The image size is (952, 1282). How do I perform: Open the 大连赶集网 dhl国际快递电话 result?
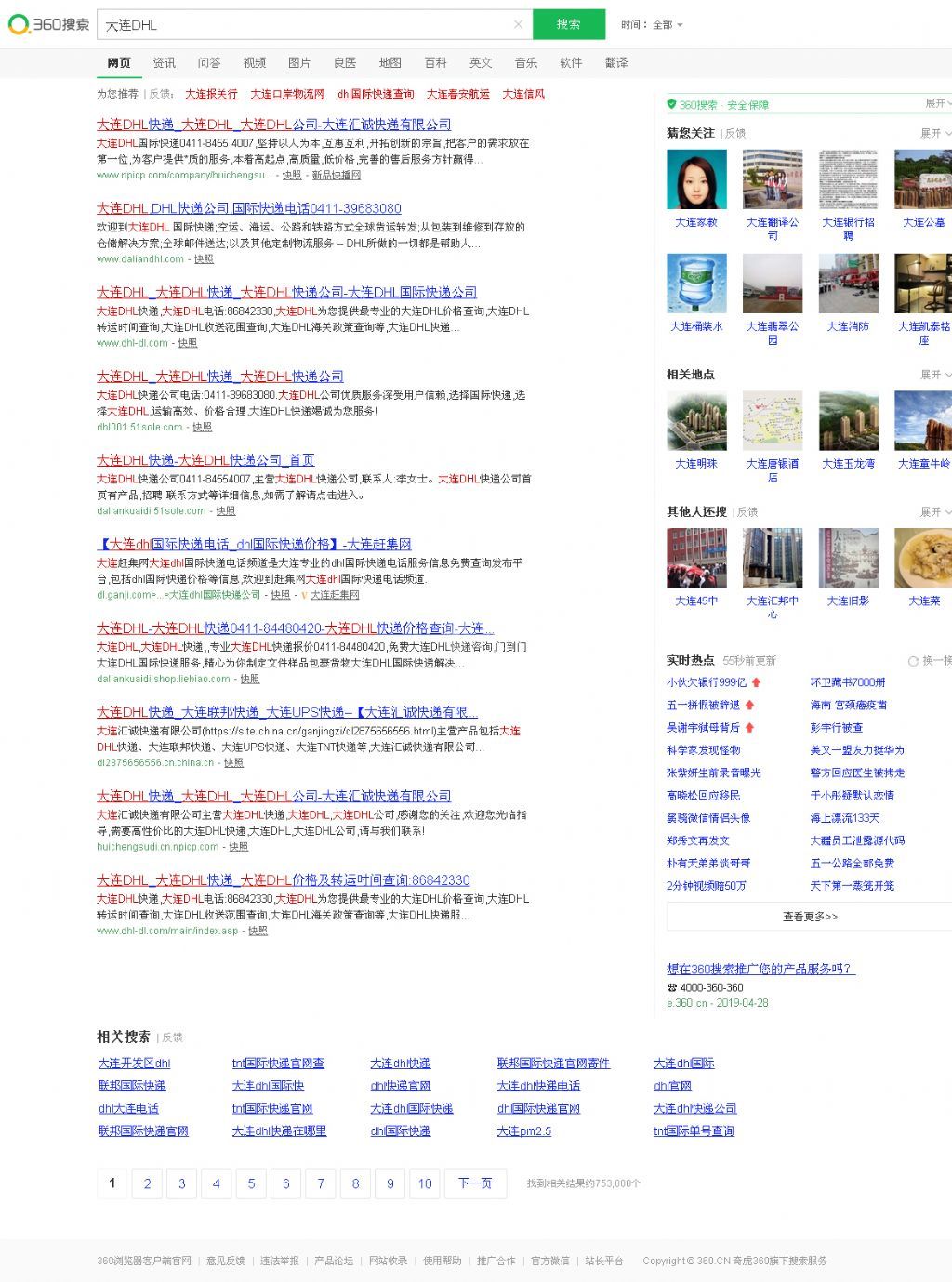coord(254,544)
